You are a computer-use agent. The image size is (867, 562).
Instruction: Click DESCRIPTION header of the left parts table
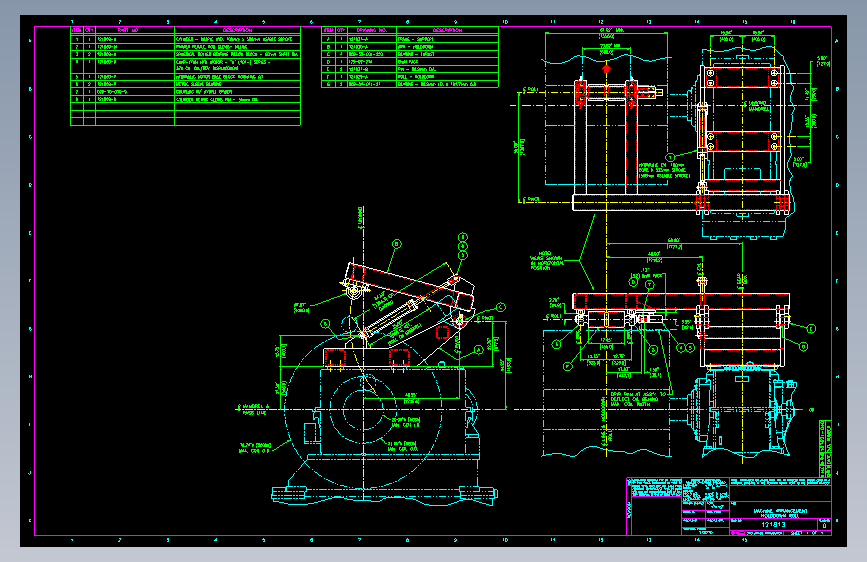pos(237,30)
